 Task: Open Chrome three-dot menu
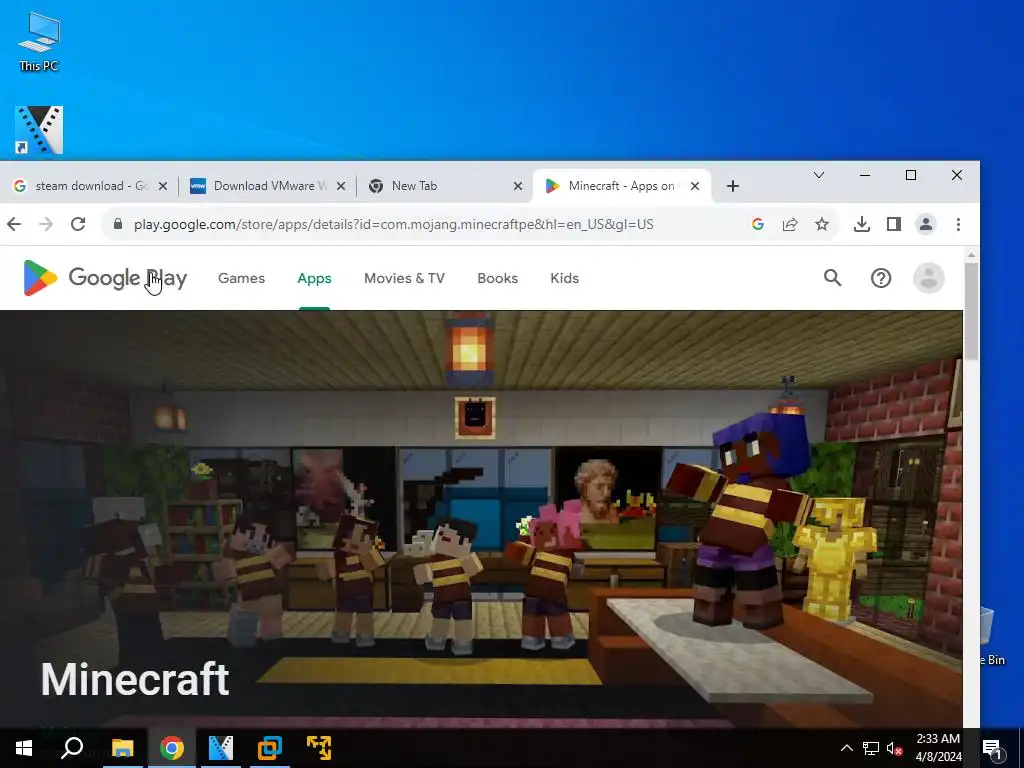958,225
